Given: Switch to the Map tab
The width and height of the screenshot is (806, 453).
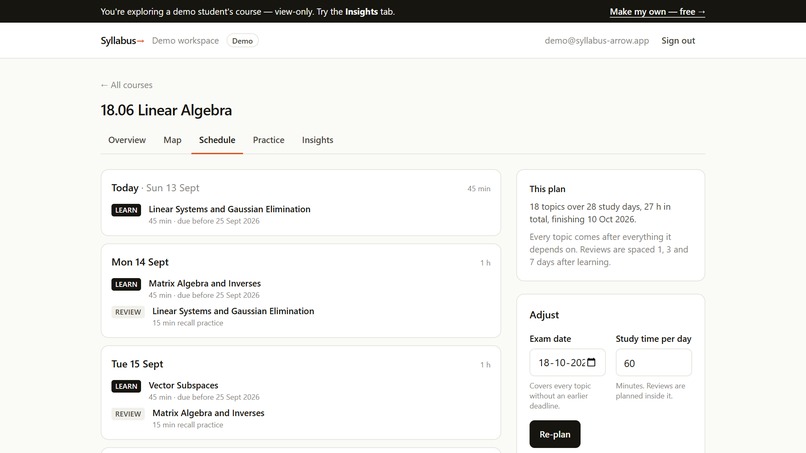Looking at the screenshot, I should point(172,140).
